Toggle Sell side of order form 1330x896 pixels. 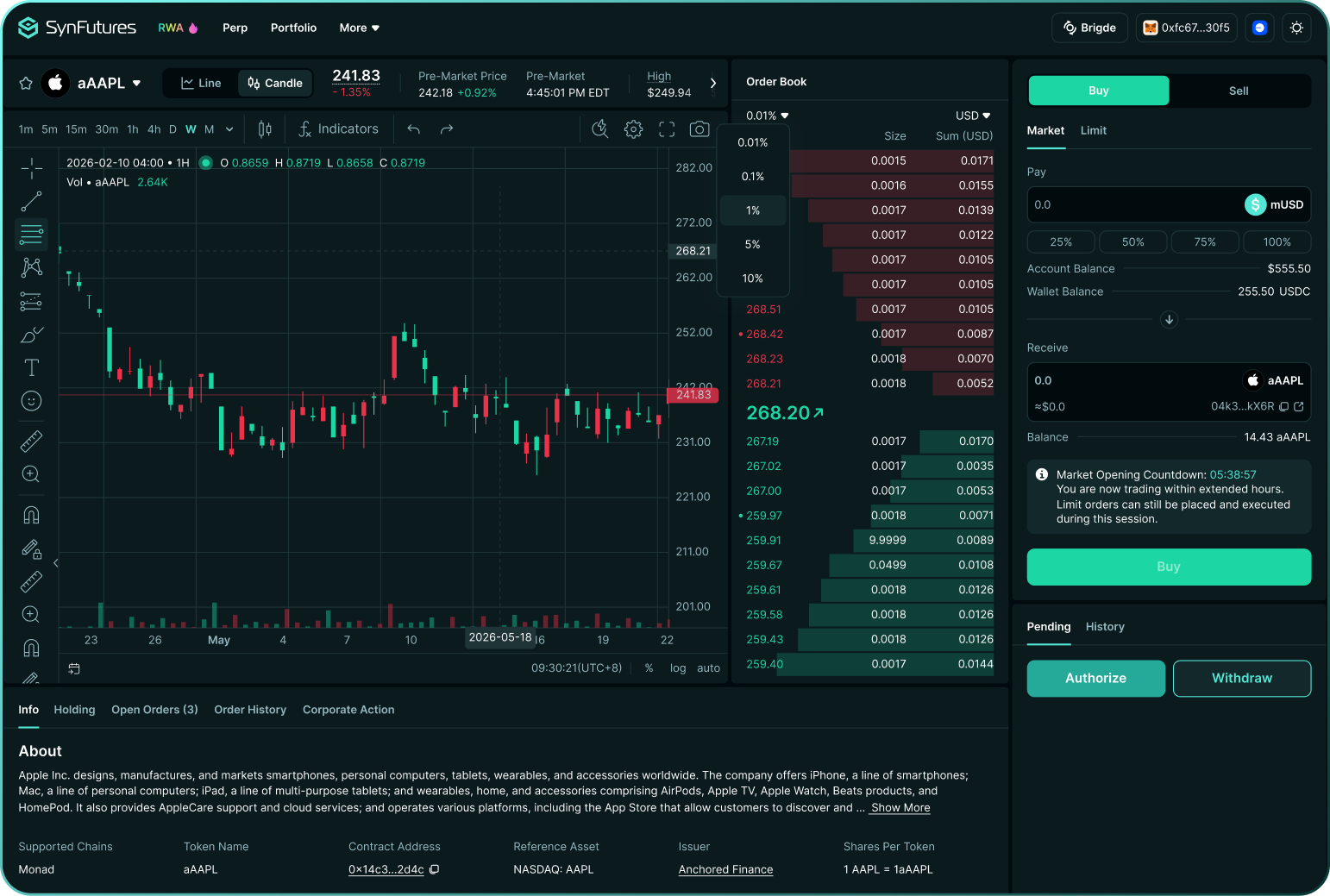(x=1239, y=91)
